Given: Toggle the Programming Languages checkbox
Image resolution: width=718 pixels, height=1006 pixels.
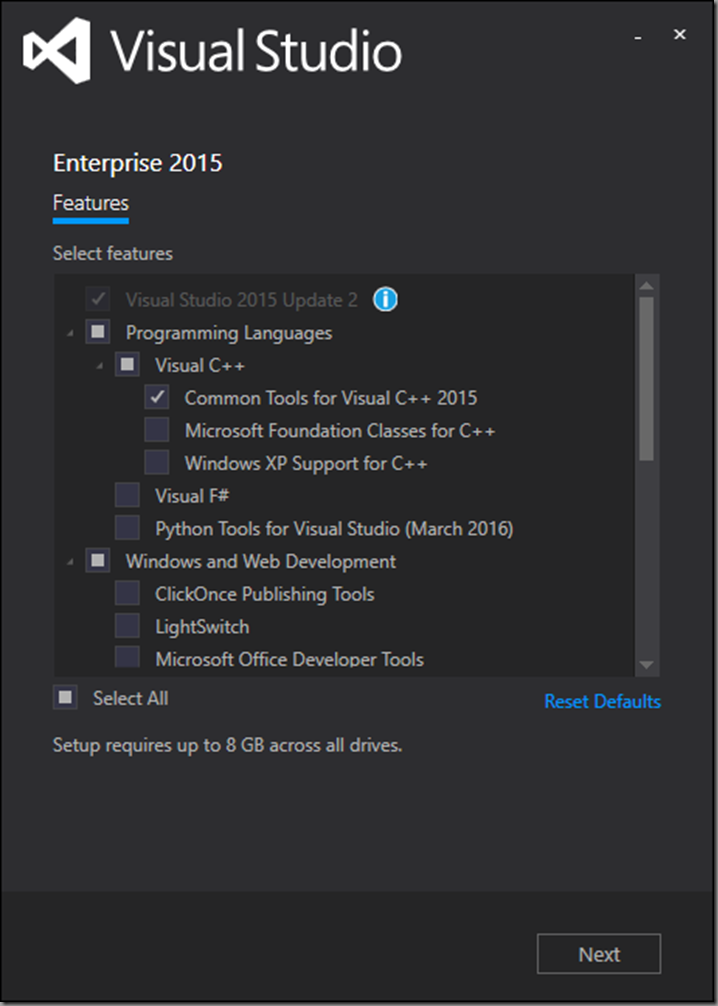Looking at the screenshot, I should point(98,332).
